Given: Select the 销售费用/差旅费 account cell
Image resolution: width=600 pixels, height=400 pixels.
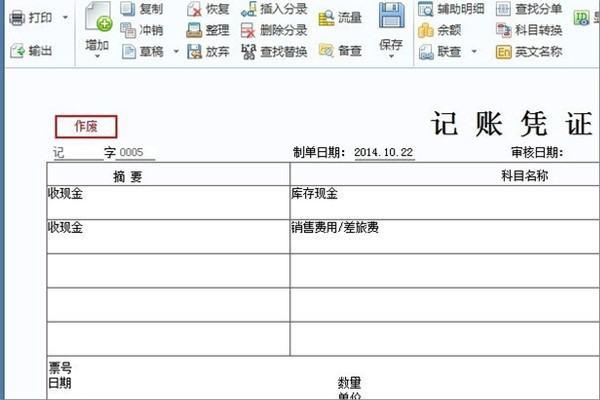Looking at the screenshot, I should [x=334, y=228].
